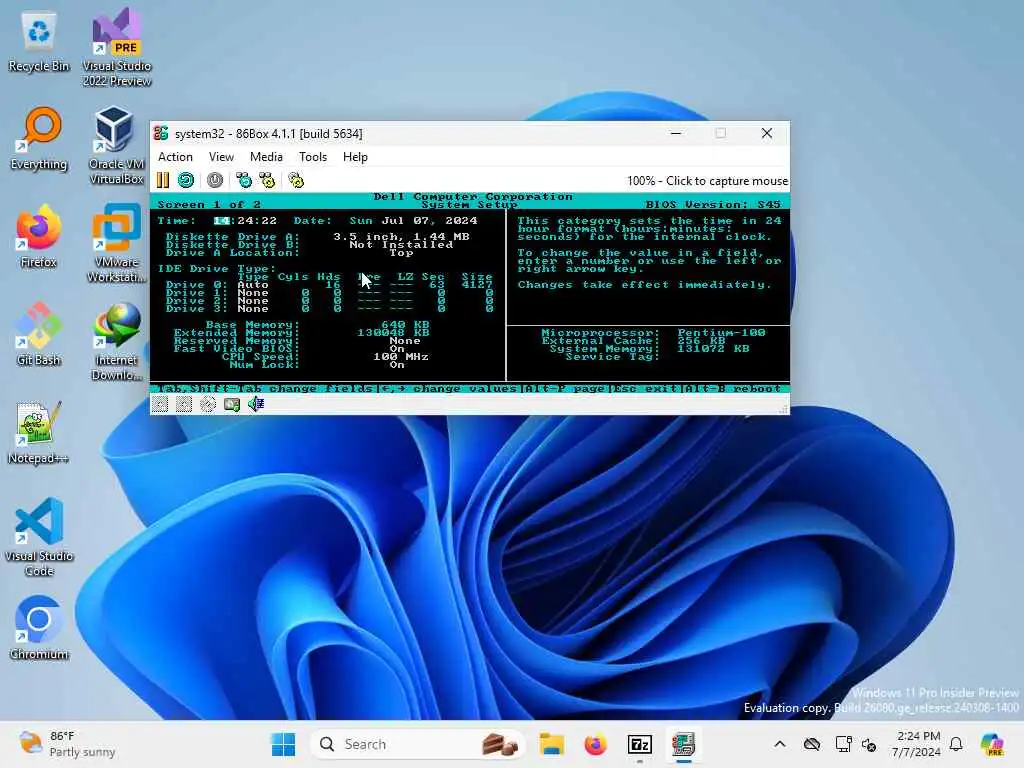
Task: Open settings with the rightmost yellow gear icon
Action: [296, 180]
